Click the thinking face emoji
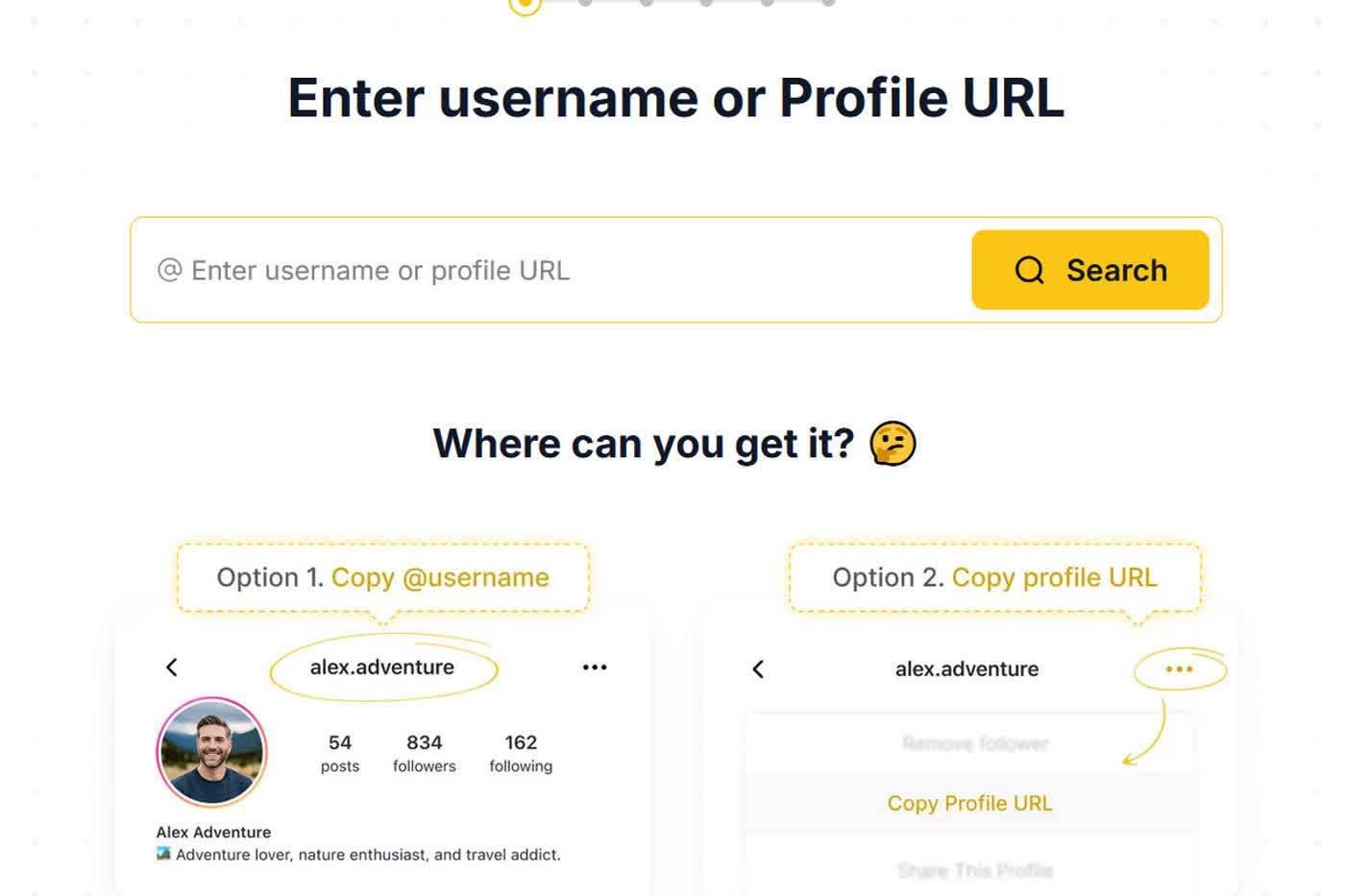 pyautogui.click(x=893, y=444)
